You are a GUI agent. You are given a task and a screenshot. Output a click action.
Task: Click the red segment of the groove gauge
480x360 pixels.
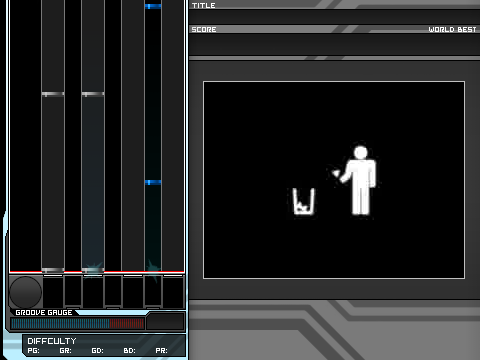(127, 323)
